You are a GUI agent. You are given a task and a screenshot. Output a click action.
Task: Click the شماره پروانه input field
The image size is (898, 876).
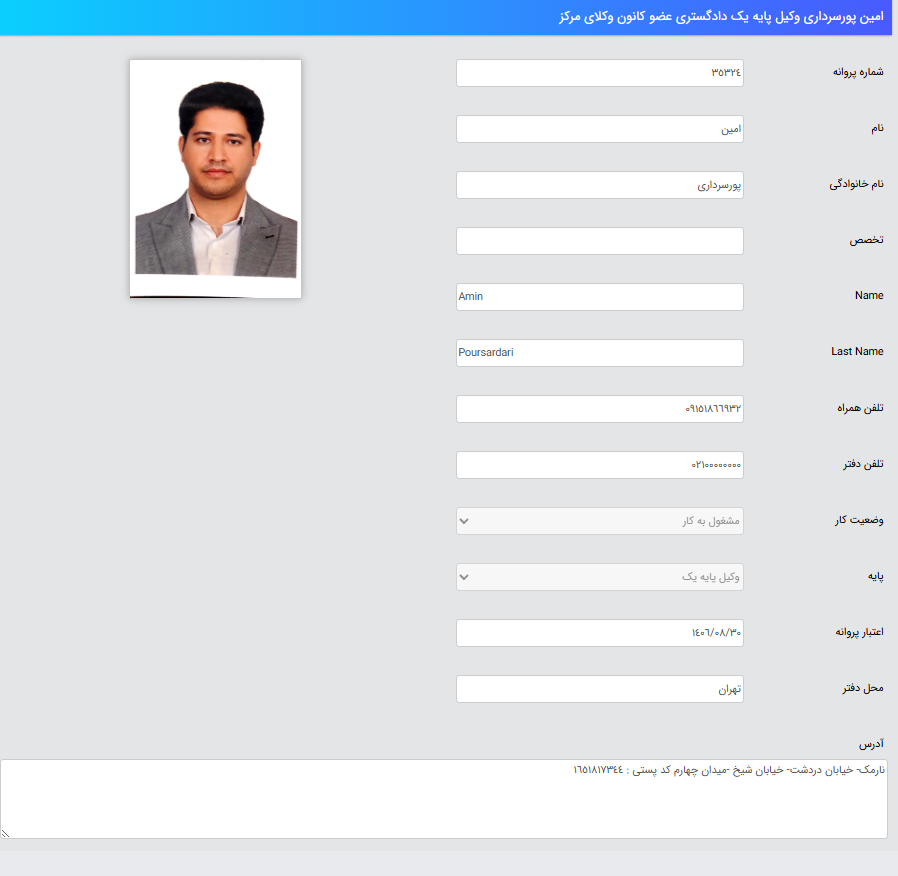[599, 73]
